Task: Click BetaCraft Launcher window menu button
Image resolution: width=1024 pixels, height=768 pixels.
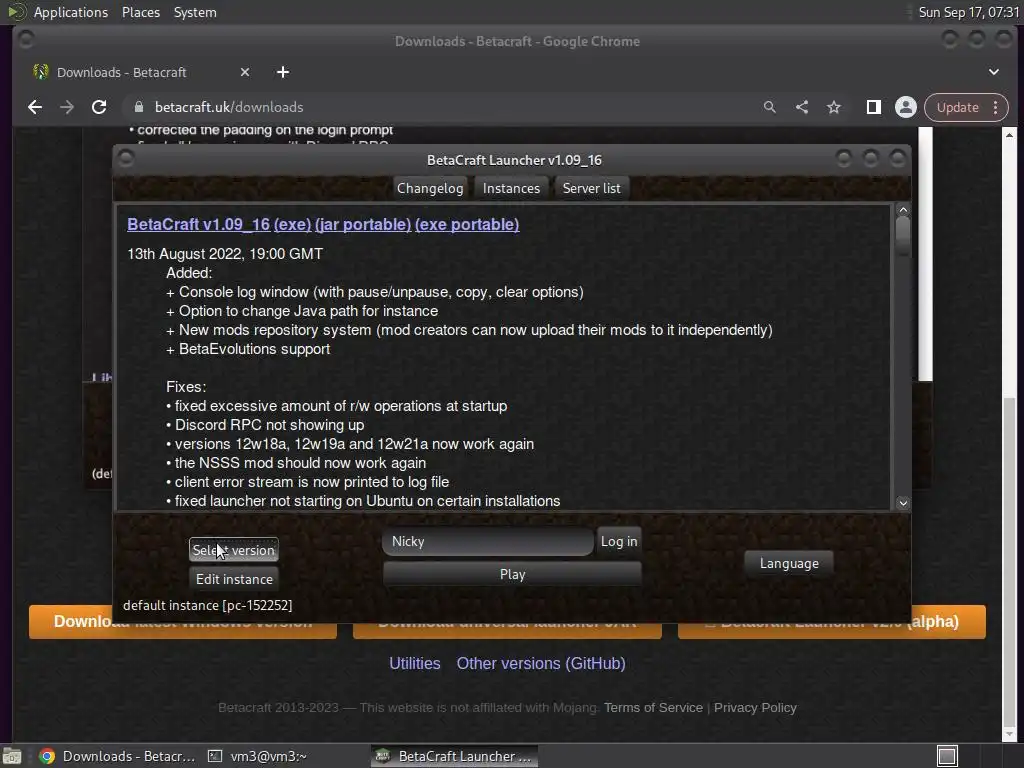Action: 126,159
